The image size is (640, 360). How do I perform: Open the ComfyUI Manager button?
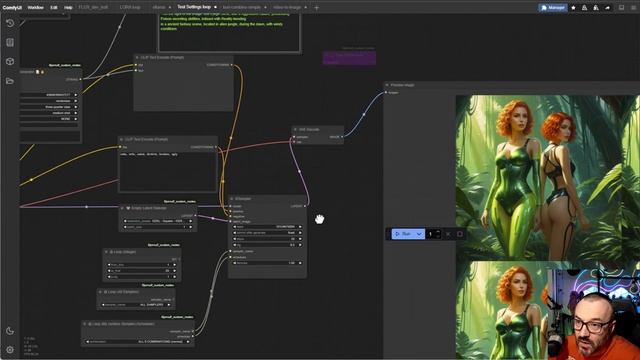tap(553, 7)
